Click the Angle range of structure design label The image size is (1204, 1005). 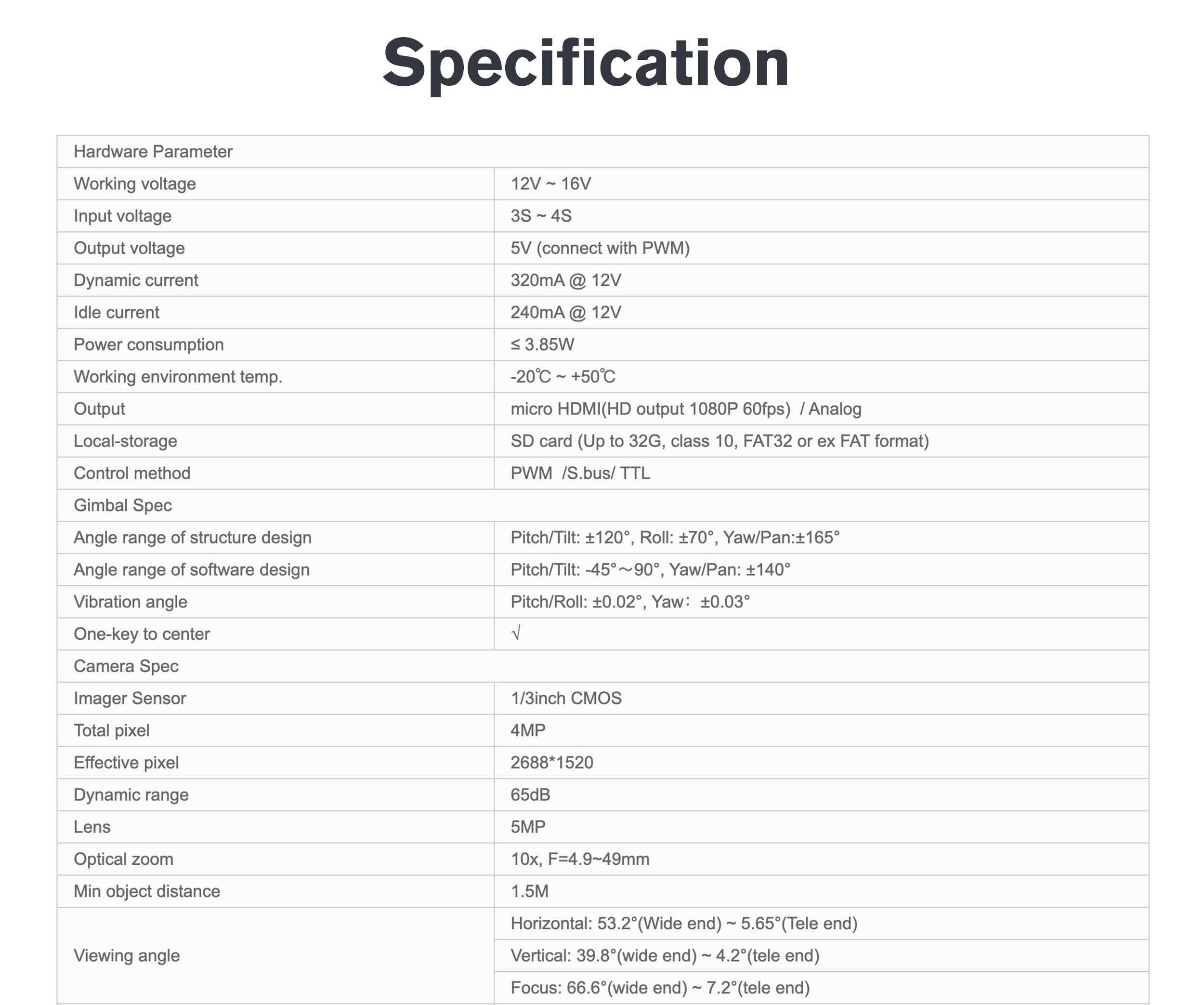click(193, 537)
